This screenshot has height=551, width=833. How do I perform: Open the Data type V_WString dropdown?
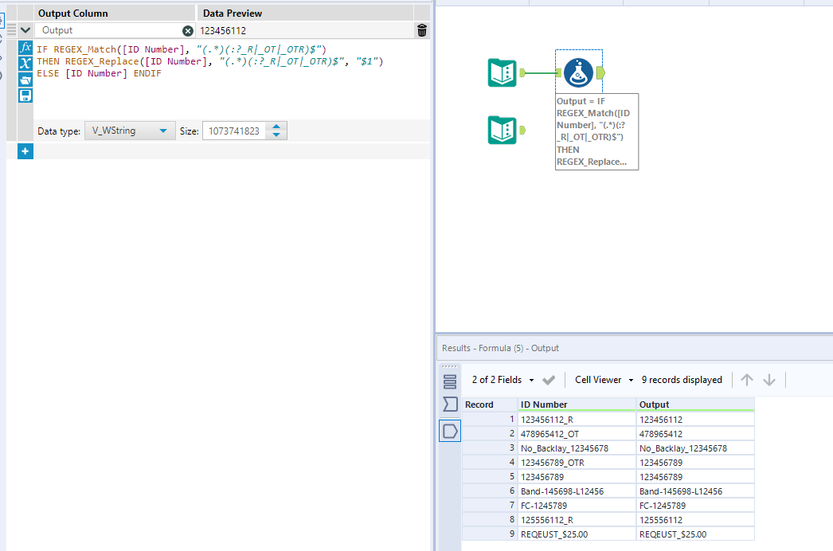130,131
